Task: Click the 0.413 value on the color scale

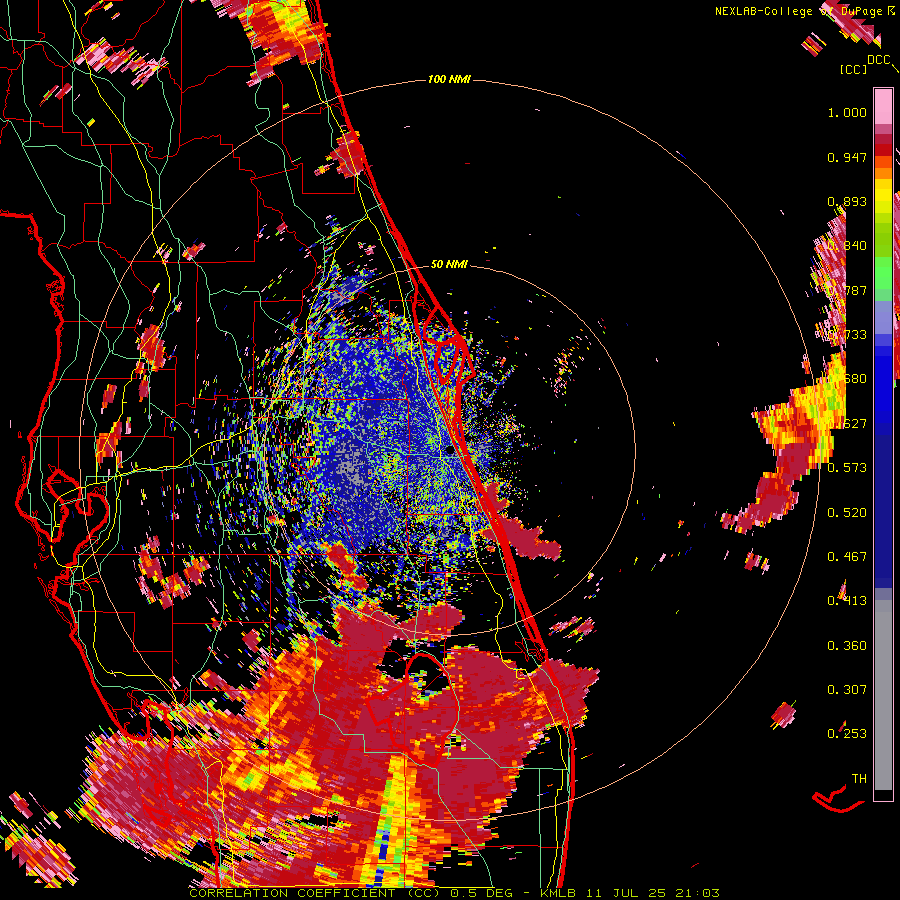Action: (x=847, y=600)
